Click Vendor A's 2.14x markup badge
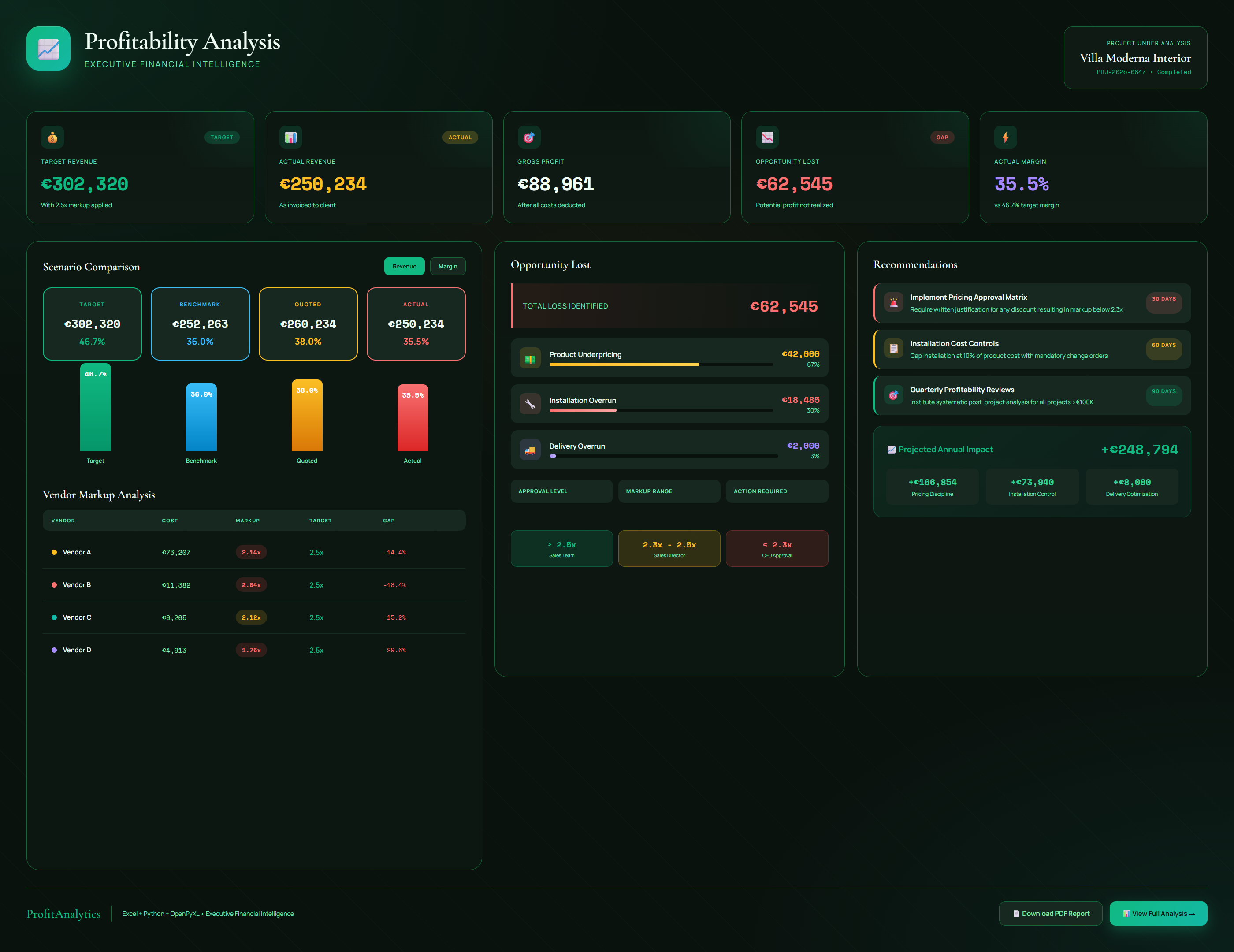This screenshot has width=1234, height=952. [251, 552]
